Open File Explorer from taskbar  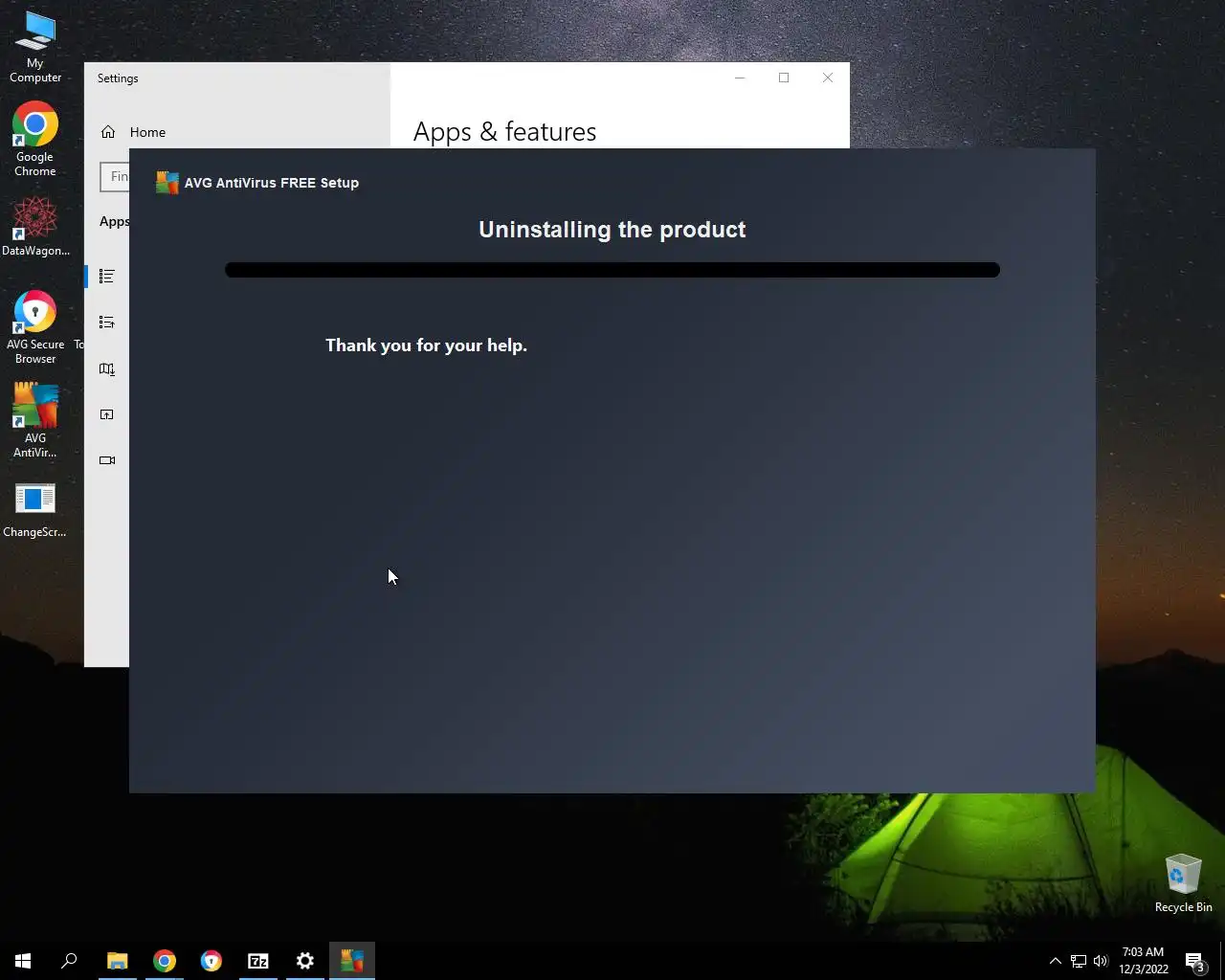point(118,961)
